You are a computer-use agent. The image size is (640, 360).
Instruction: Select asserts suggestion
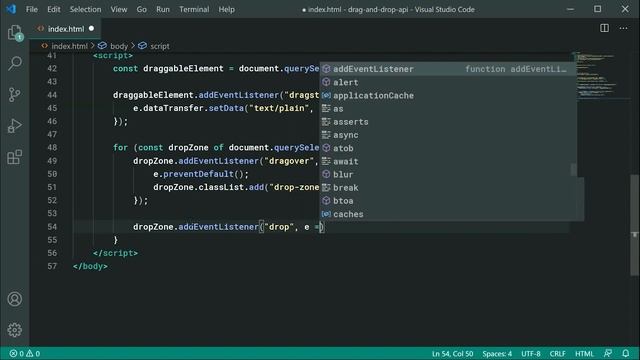[448, 122]
